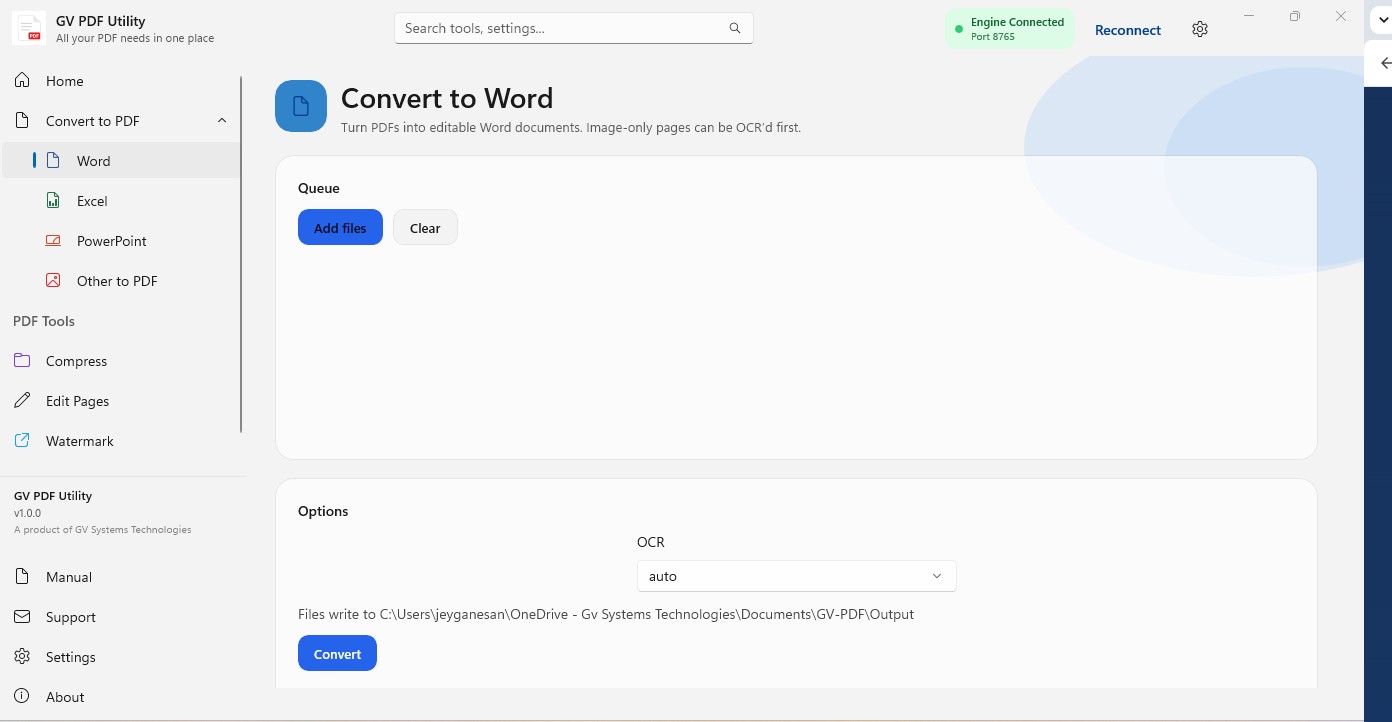Open Settings from the sidebar
1392x722 pixels.
click(x=120, y=656)
